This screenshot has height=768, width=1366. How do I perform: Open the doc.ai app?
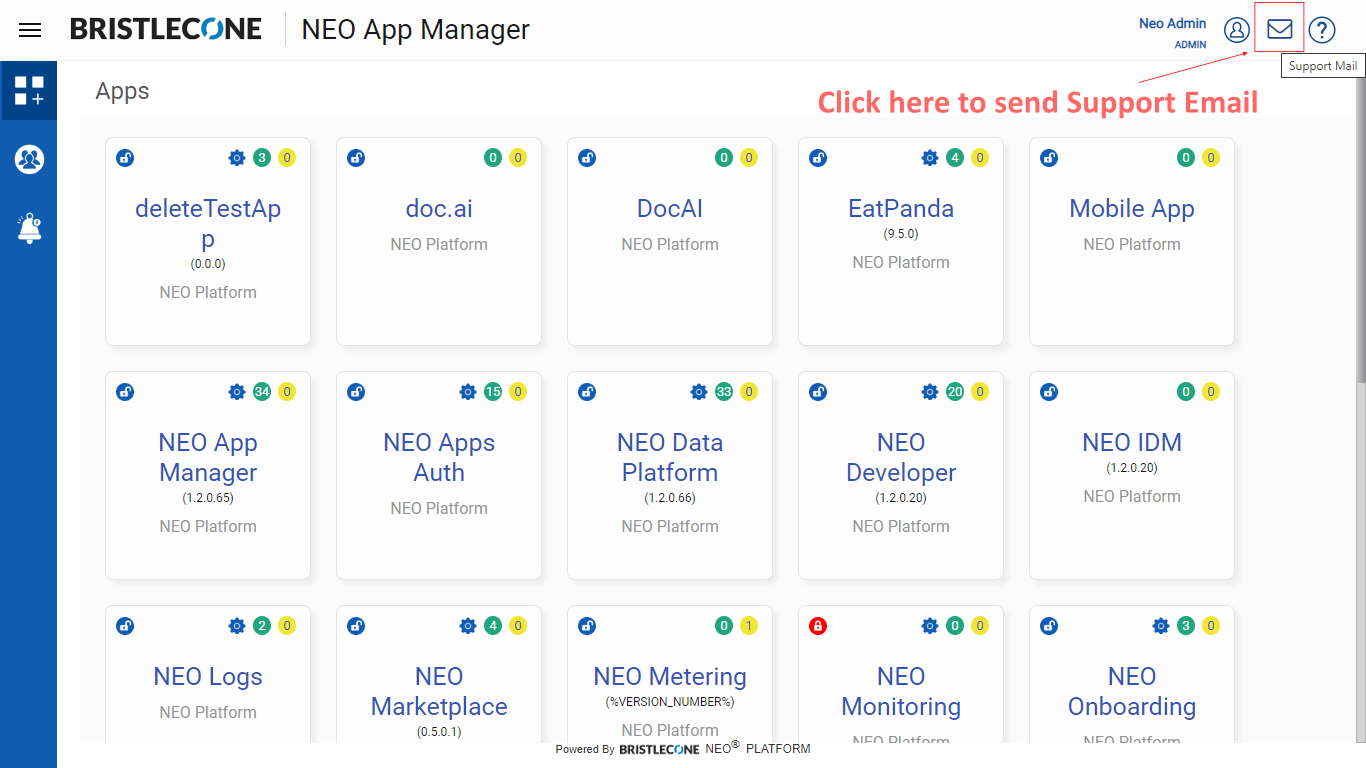(x=439, y=209)
